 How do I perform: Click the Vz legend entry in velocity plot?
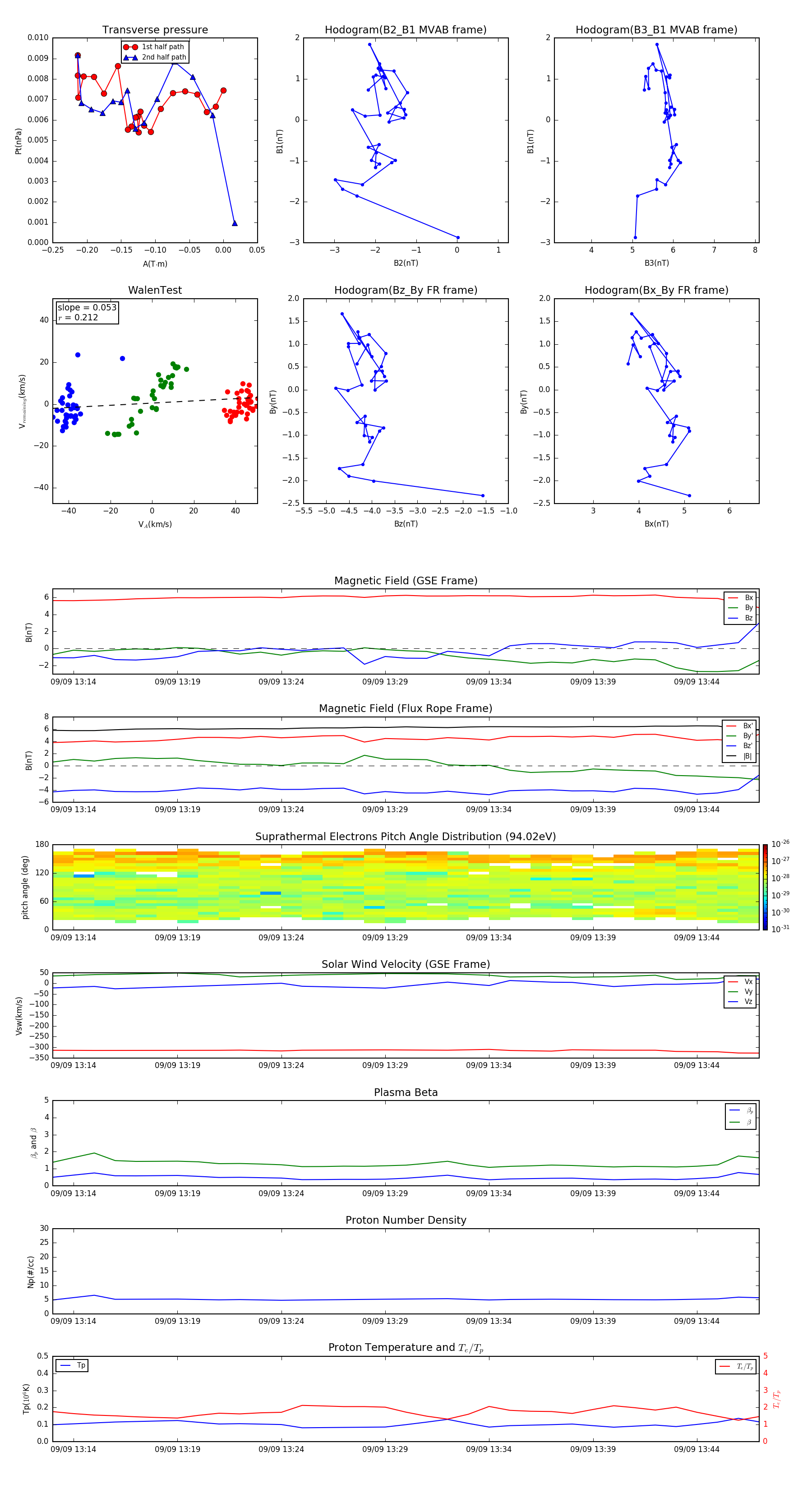(741, 1002)
